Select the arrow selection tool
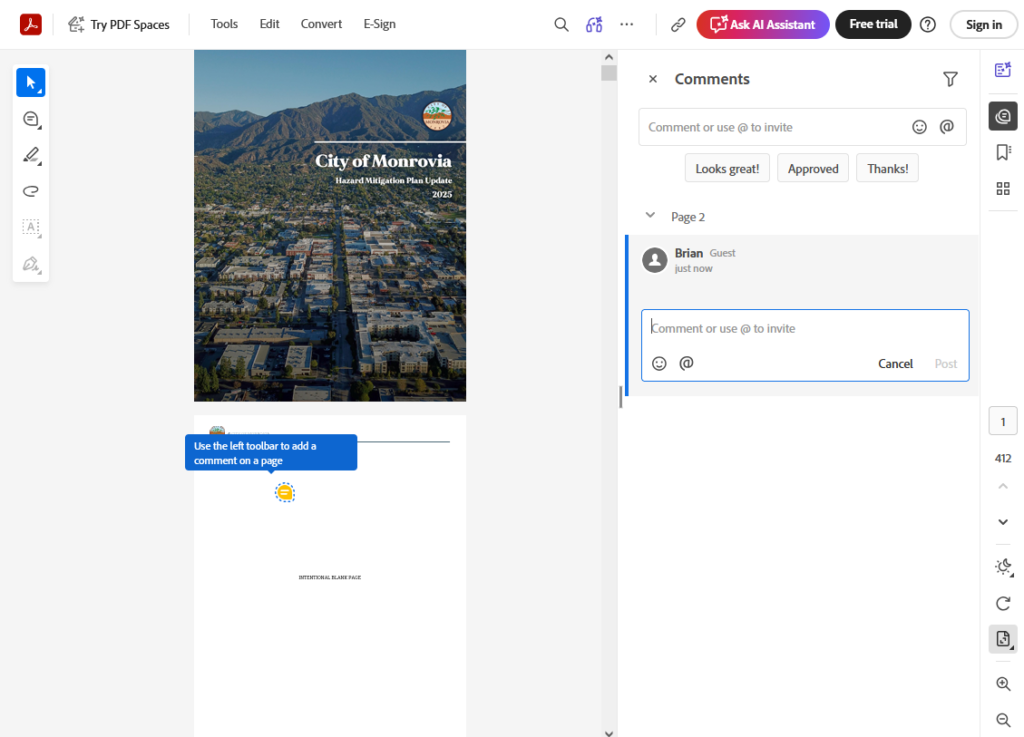The image size is (1024, 737). [x=30, y=82]
